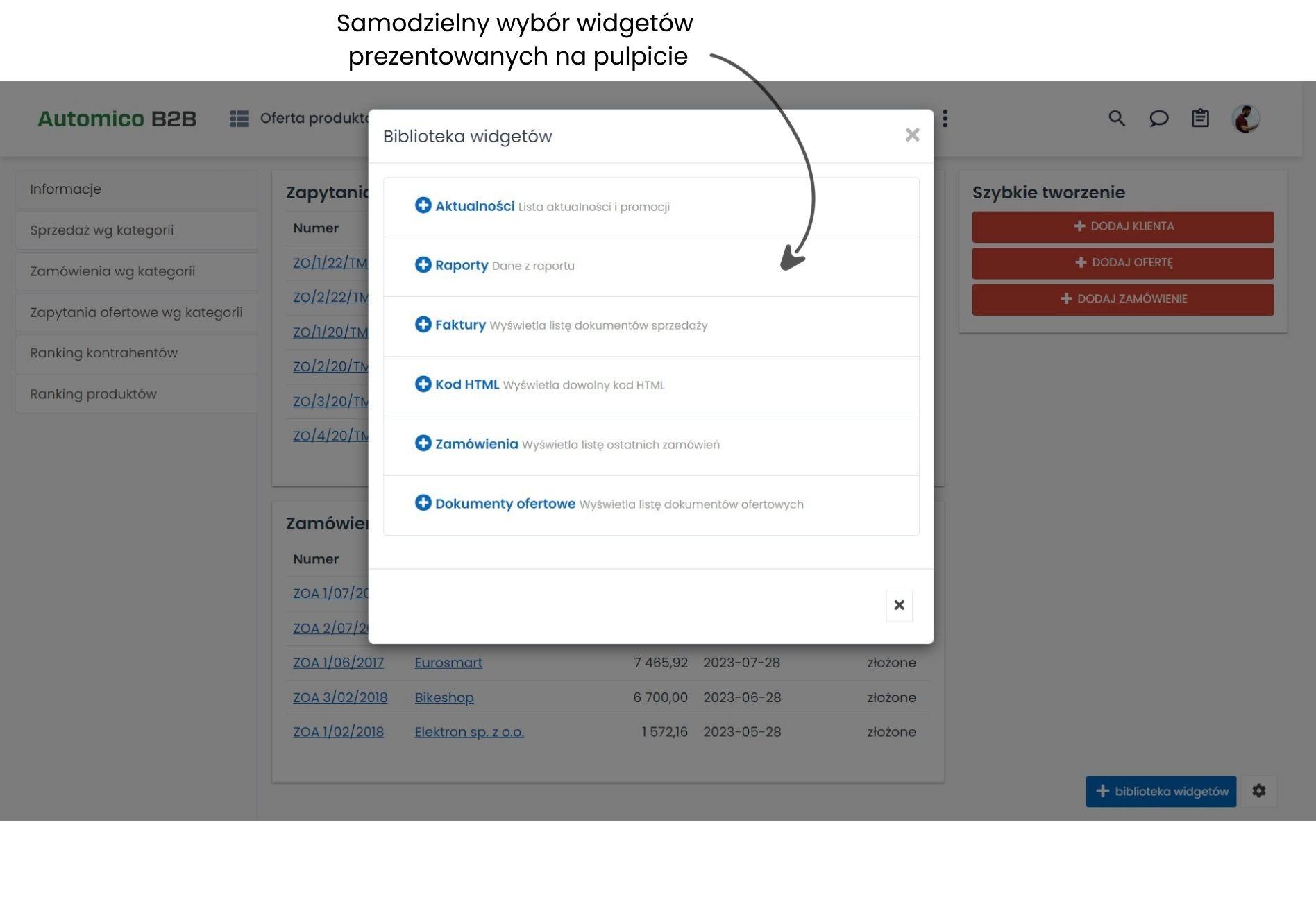Open the clipboard icon in header

click(x=1200, y=119)
